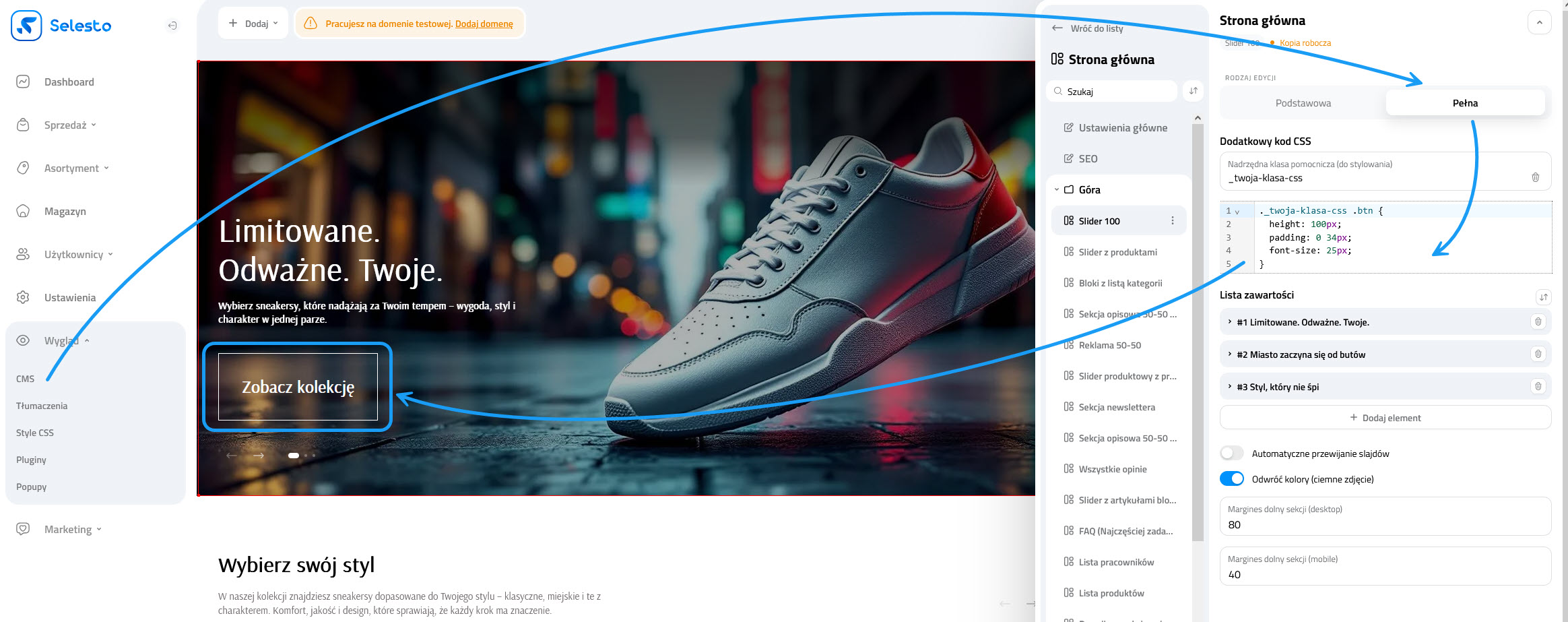Image resolution: width=1568 pixels, height=622 pixels.
Task: Collapse the Góra tree item
Action: click(x=1055, y=189)
